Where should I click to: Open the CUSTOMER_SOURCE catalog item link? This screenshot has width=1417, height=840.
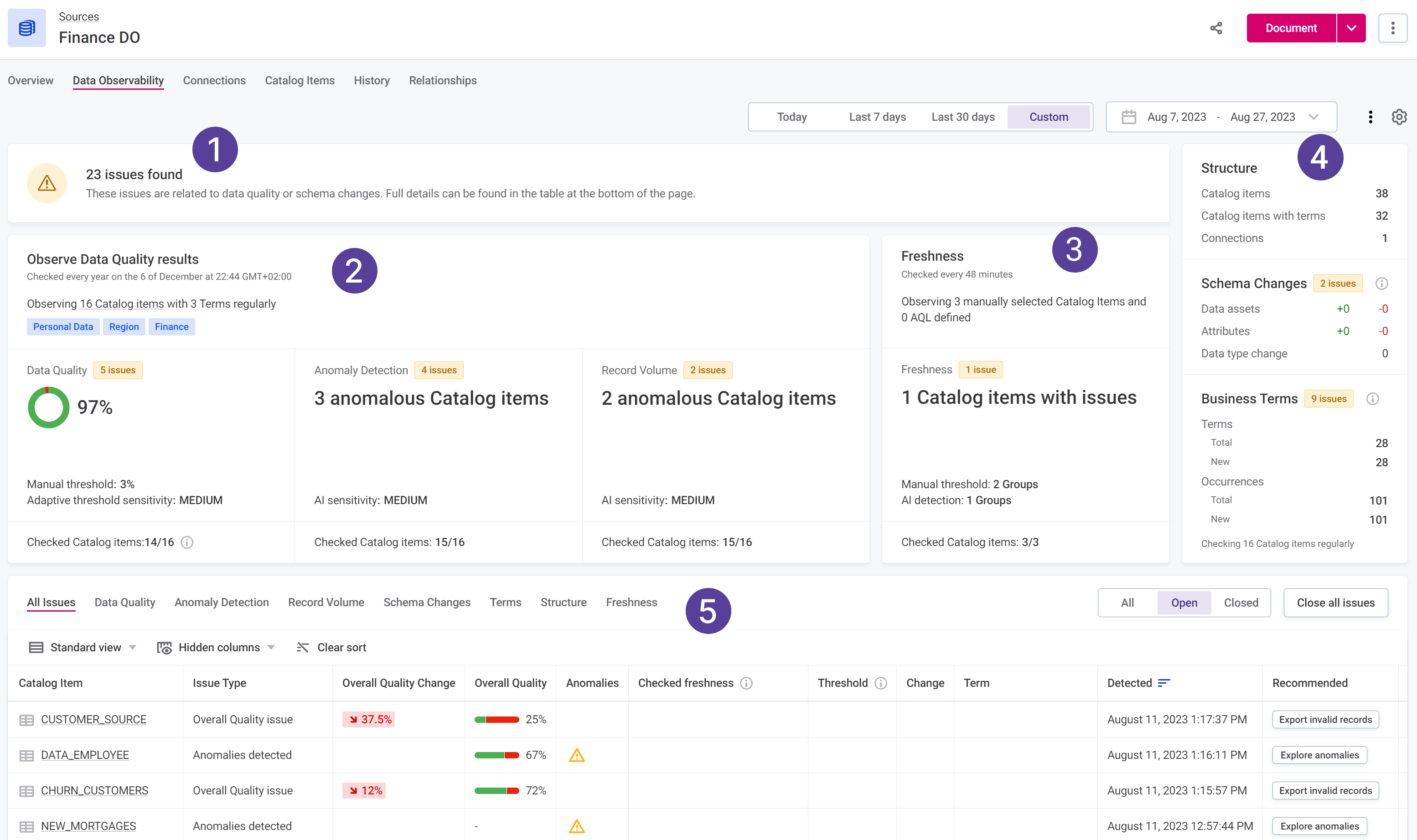point(93,719)
